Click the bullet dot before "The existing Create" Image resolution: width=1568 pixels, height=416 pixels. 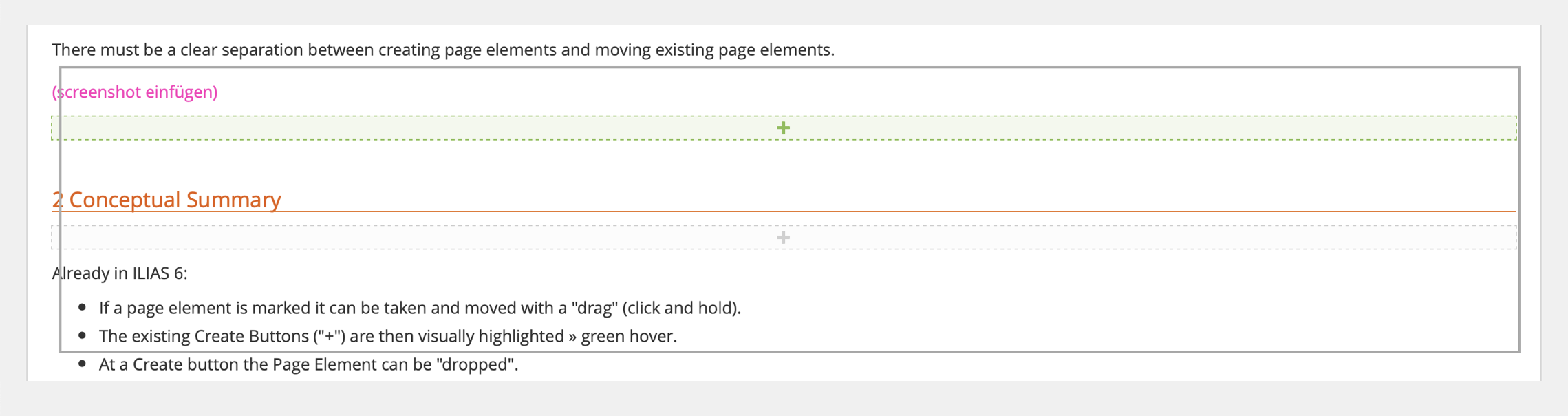(x=83, y=335)
